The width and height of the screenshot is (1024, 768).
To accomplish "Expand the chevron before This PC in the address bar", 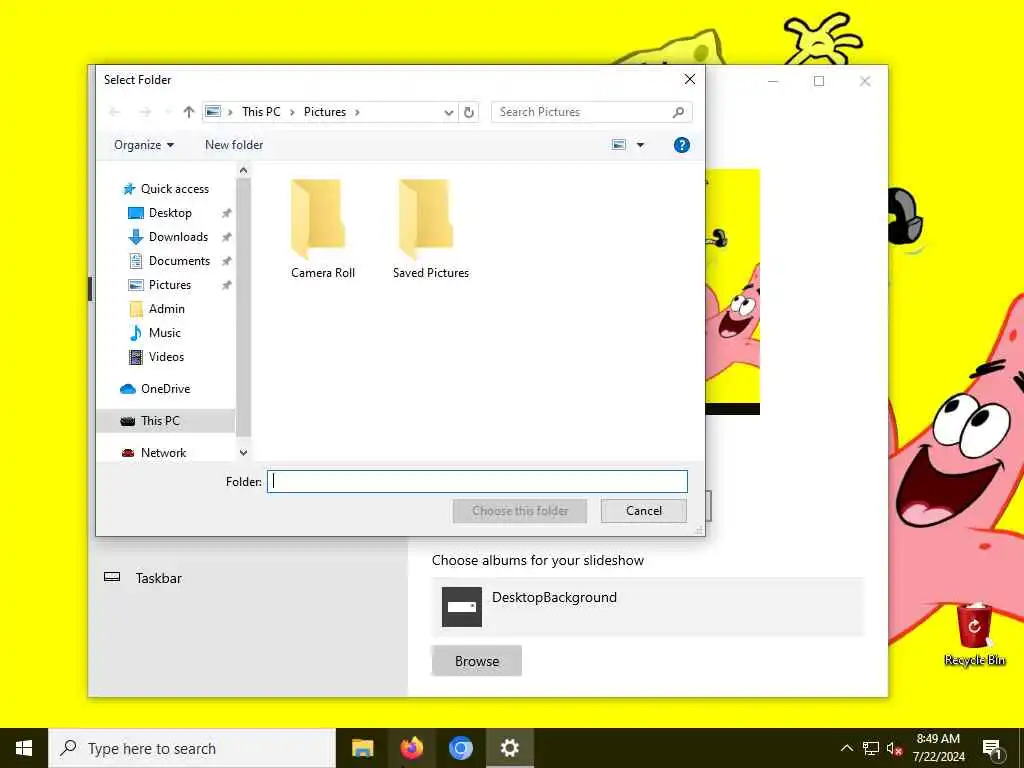I will tap(231, 112).
